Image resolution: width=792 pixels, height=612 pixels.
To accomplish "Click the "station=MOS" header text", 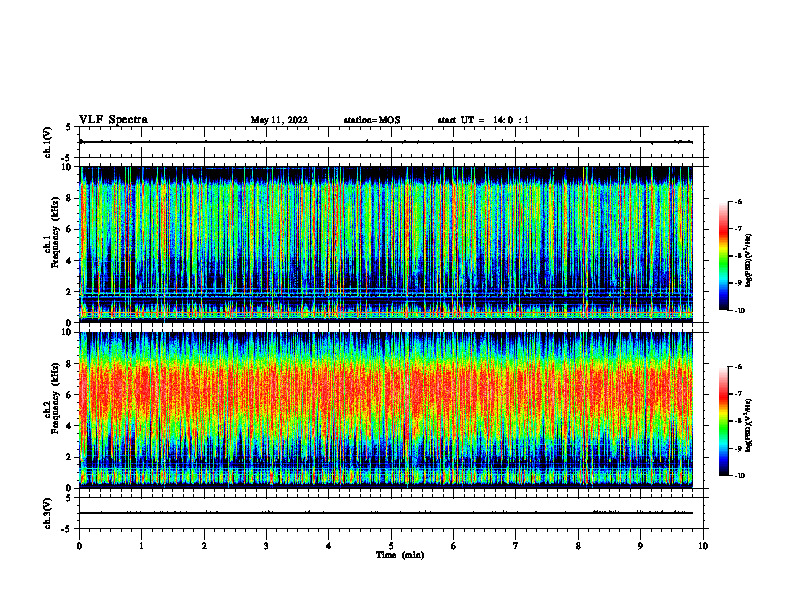I will (x=372, y=120).
